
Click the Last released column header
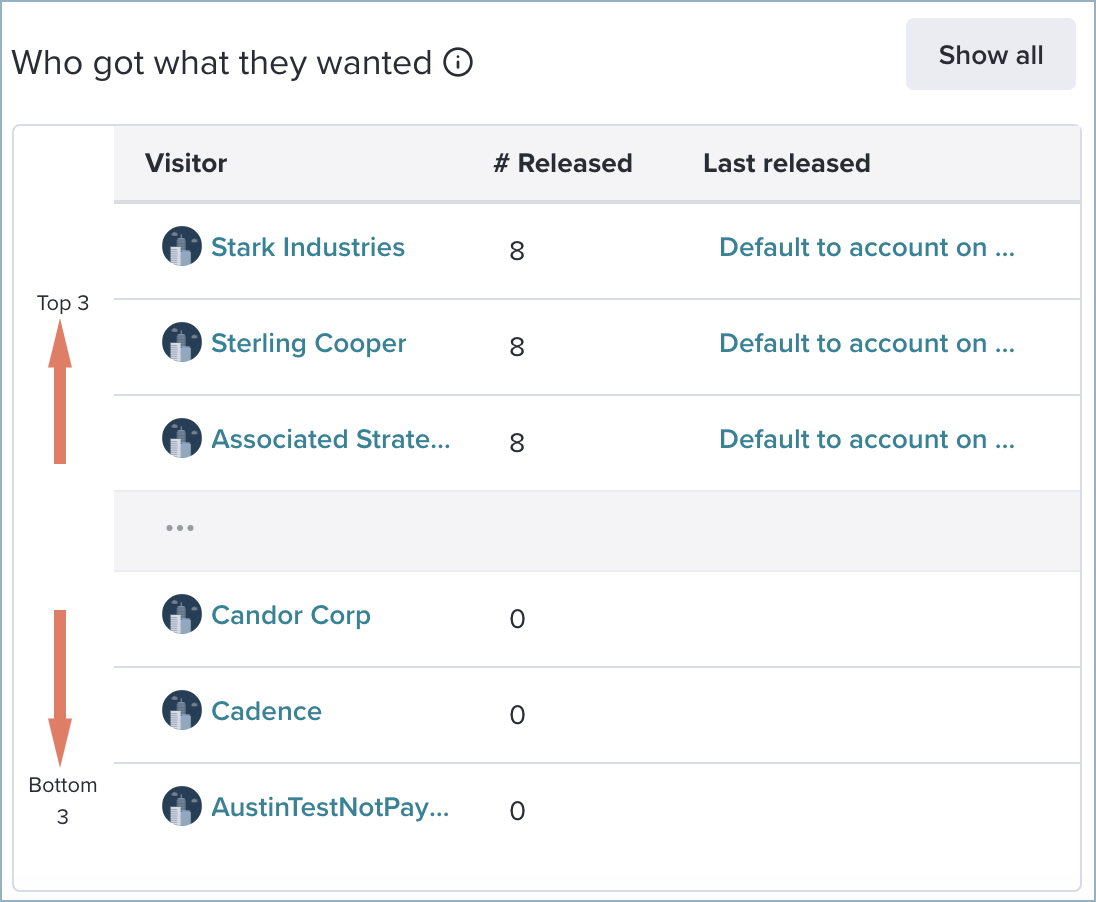tap(786, 163)
